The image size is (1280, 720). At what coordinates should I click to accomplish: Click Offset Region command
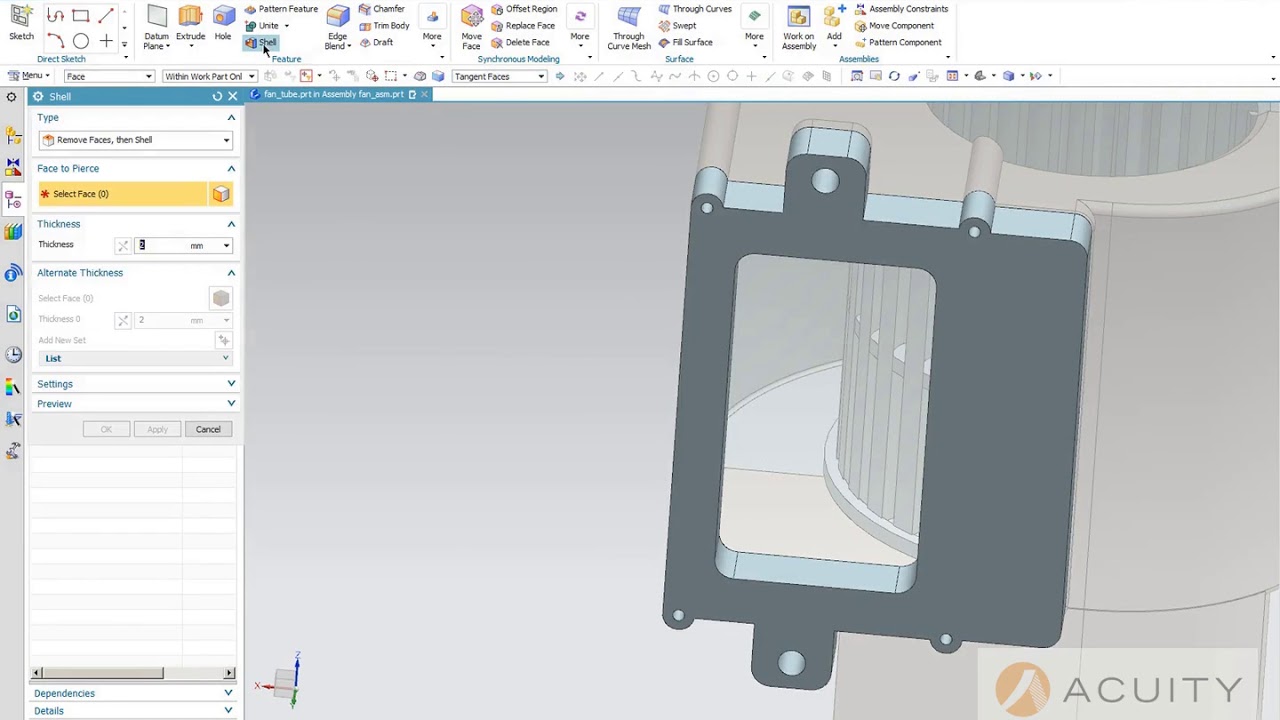[x=524, y=9]
